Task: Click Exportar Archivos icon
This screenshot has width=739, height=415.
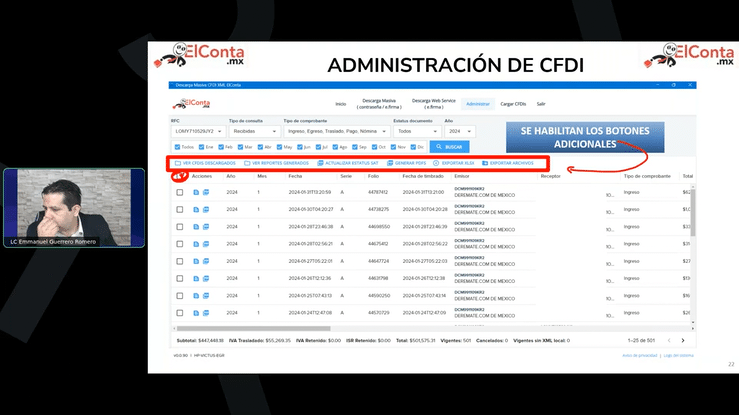Action: coord(485,163)
